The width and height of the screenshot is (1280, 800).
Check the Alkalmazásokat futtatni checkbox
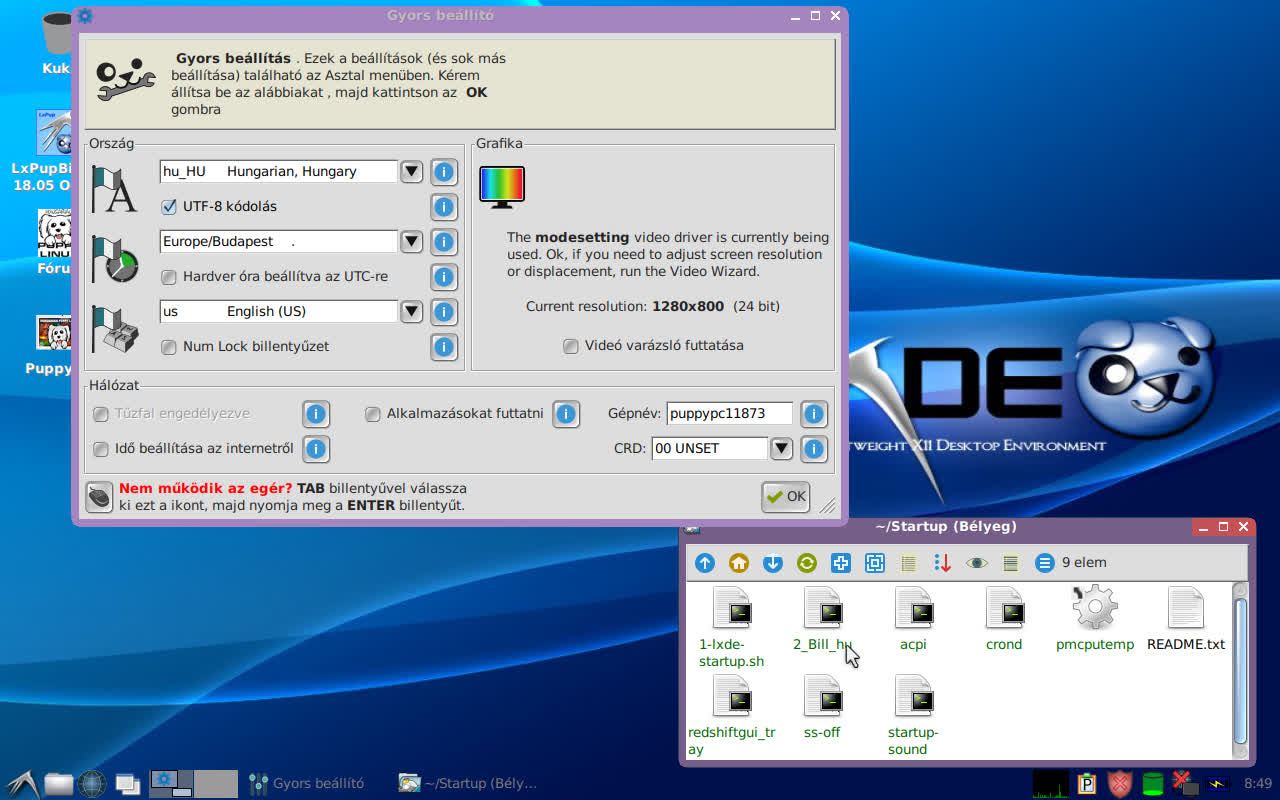pyautogui.click(x=373, y=414)
